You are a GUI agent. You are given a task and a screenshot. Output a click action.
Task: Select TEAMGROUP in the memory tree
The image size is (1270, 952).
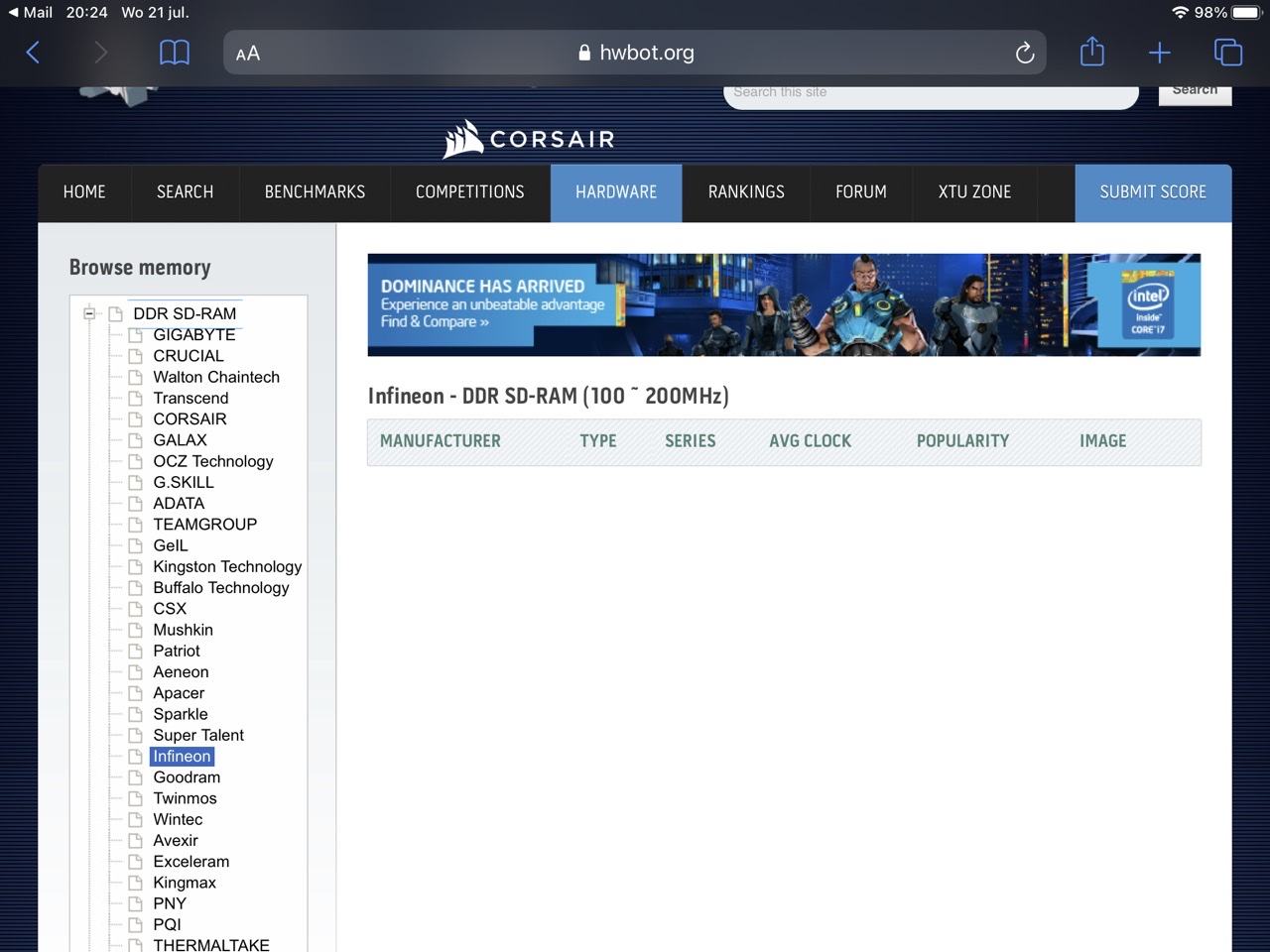point(205,525)
